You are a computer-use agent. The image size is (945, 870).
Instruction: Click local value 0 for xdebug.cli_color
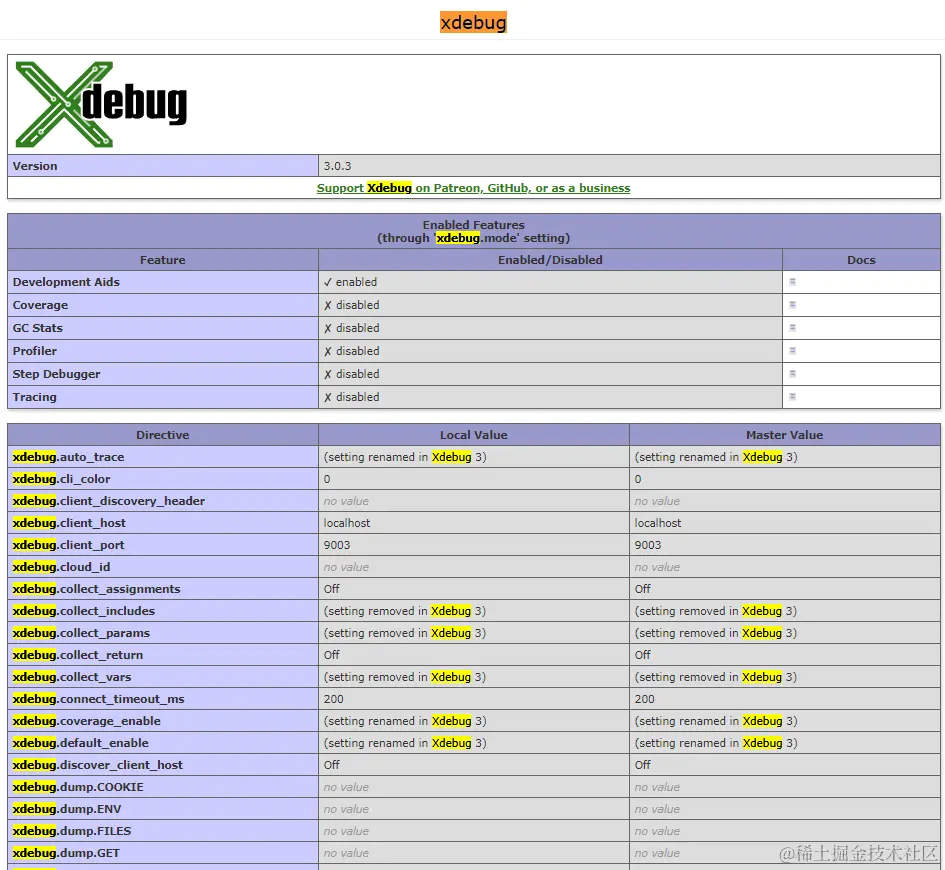[x=327, y=479]
